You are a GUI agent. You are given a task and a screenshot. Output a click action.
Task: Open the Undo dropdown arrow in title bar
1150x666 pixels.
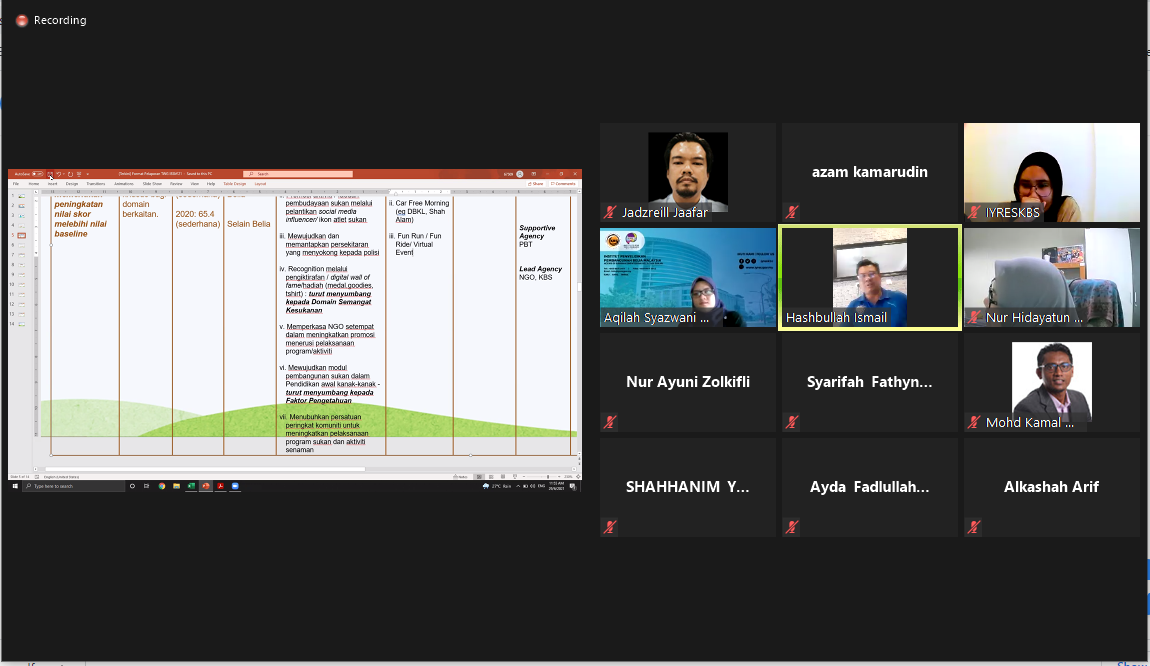coord(64,174)
